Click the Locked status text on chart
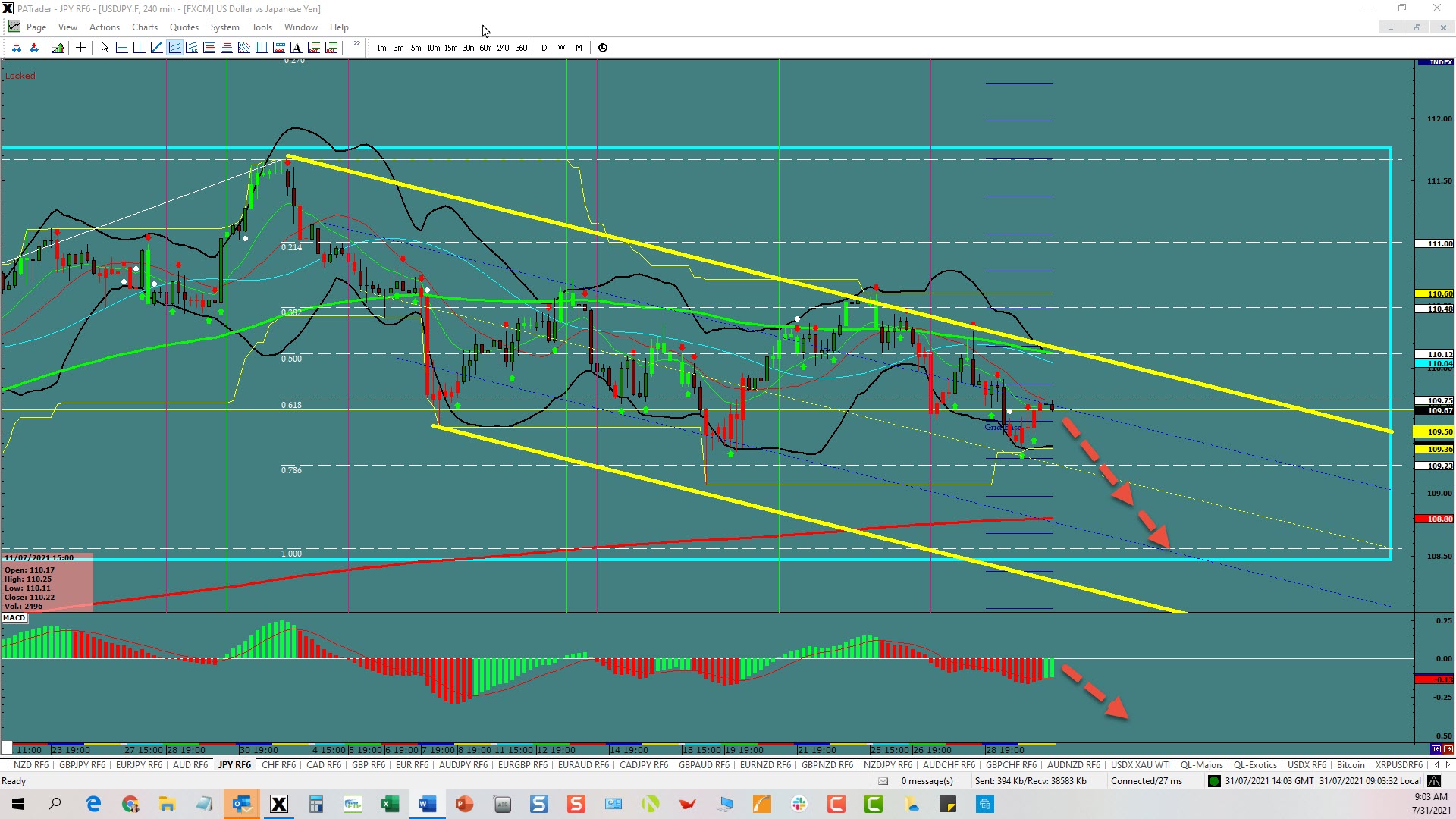Viewport: 1456px width, 819px height. (20, 76)
